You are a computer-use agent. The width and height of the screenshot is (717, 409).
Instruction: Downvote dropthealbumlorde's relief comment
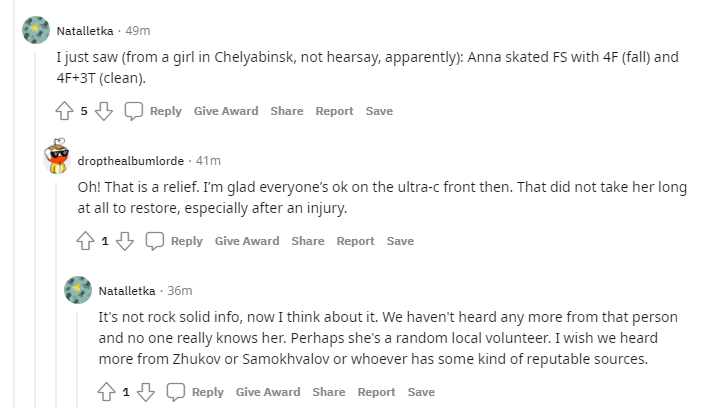124,241
